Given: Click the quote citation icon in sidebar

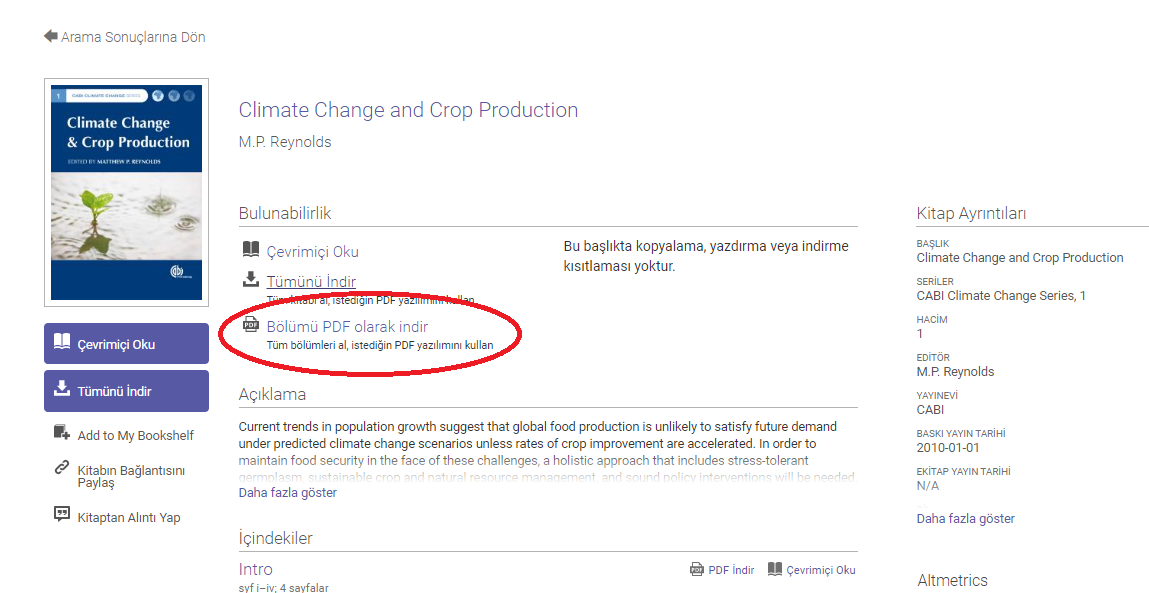Looking at the screenshot, I should (x=61, y=515).
